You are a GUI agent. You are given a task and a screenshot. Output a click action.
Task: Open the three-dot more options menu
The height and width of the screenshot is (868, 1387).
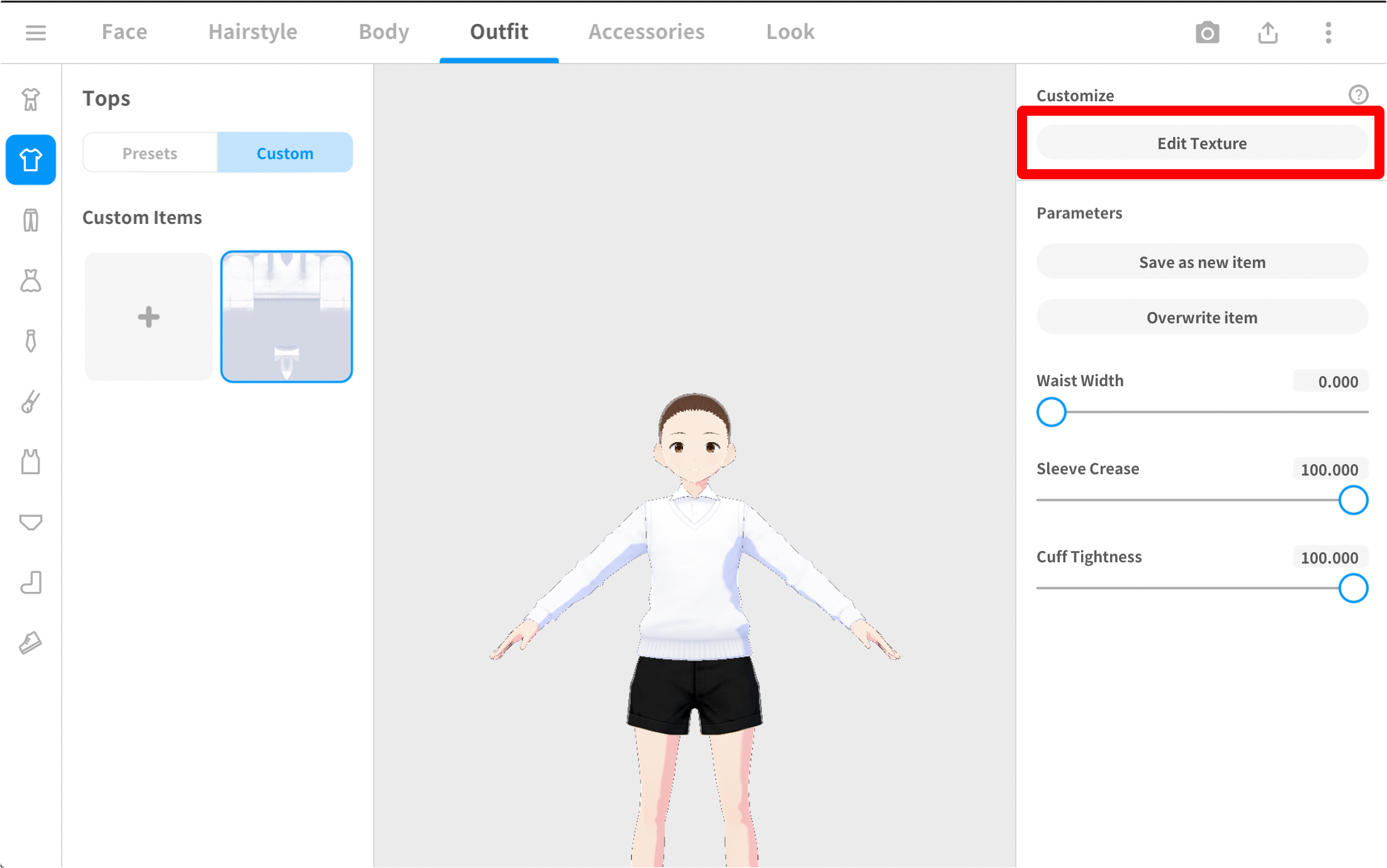[1328, 33]
